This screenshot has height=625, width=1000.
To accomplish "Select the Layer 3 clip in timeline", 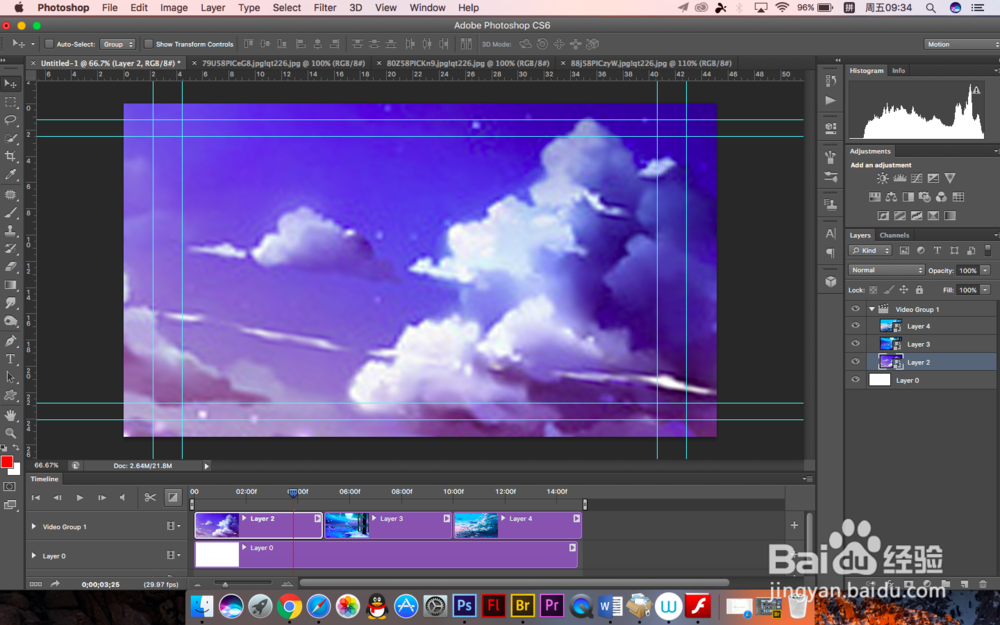I will point(388,526).
